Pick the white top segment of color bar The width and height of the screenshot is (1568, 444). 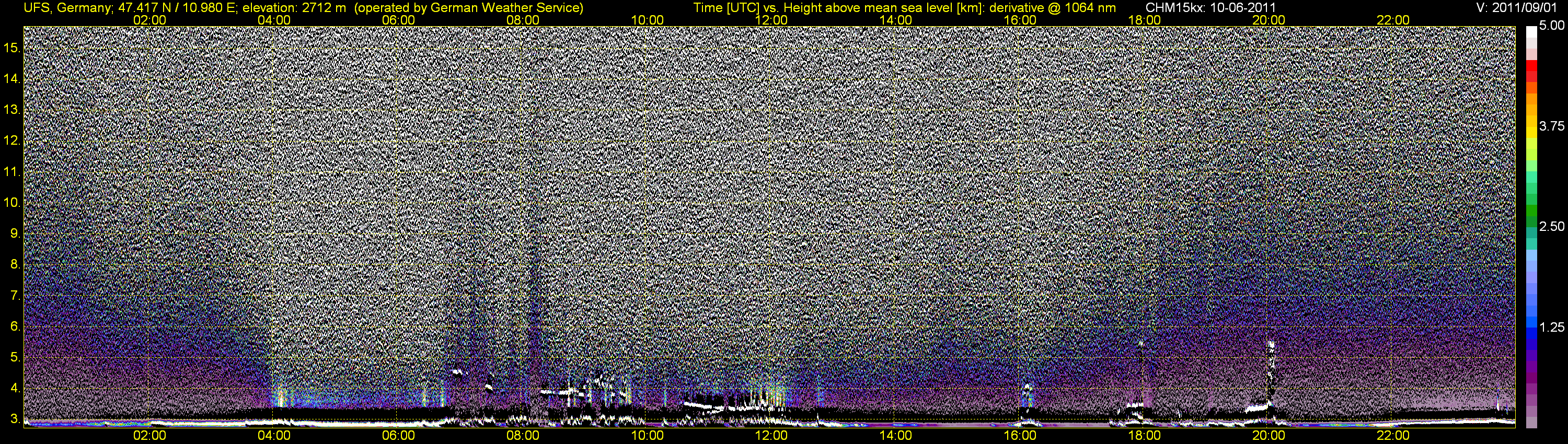click(1531, 32)
